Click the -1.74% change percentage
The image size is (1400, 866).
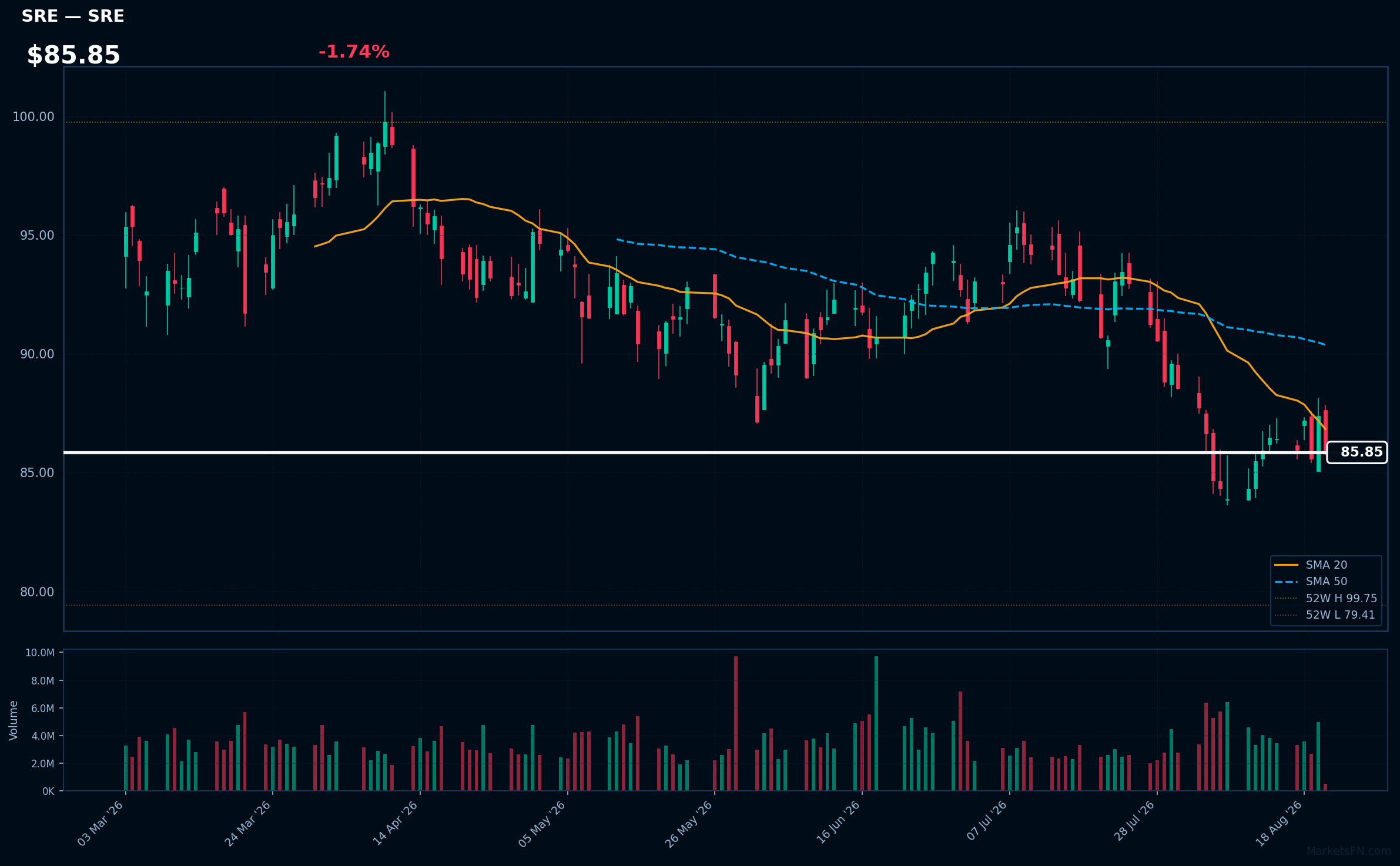354,52
